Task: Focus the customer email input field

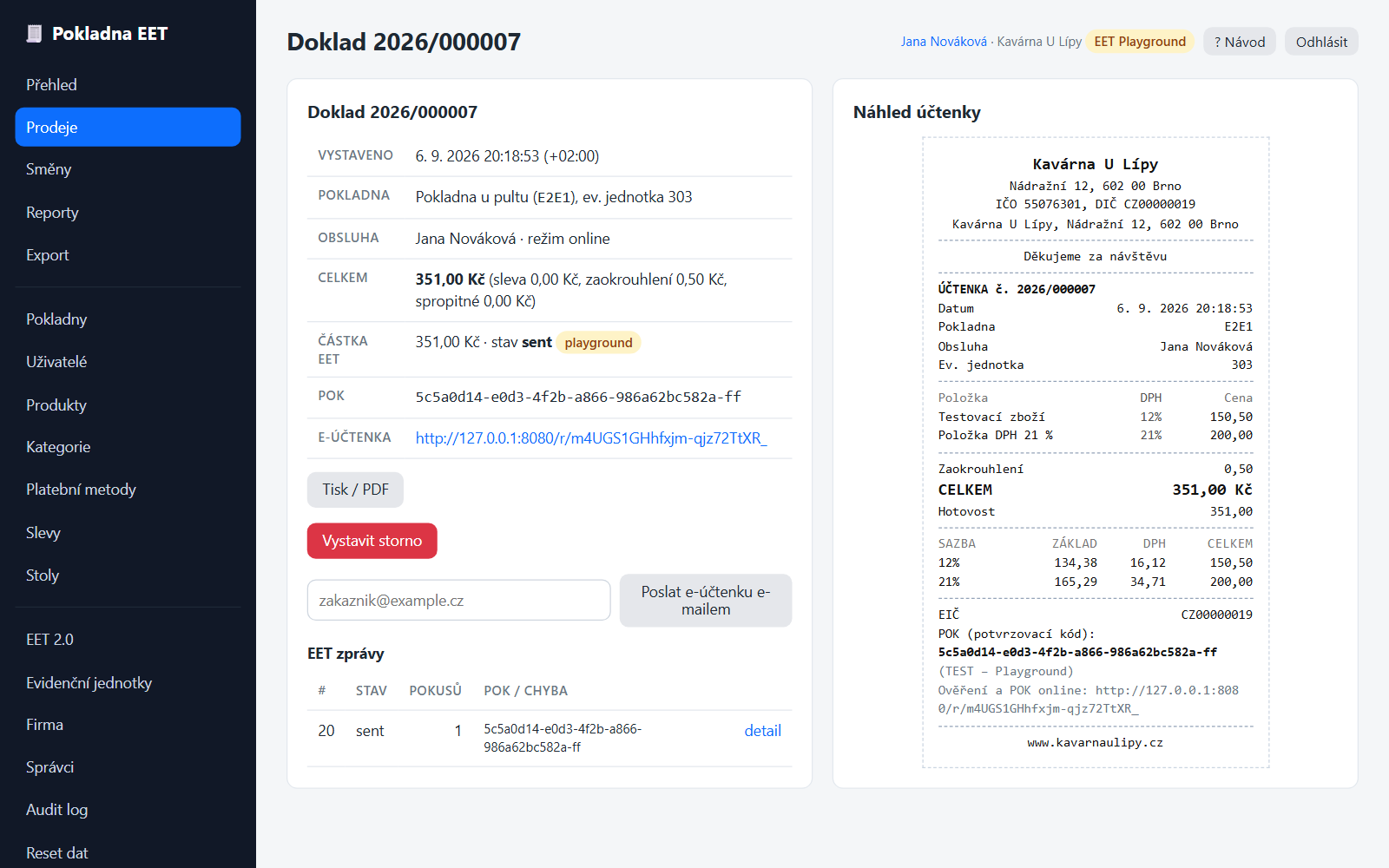Action: 459,600
